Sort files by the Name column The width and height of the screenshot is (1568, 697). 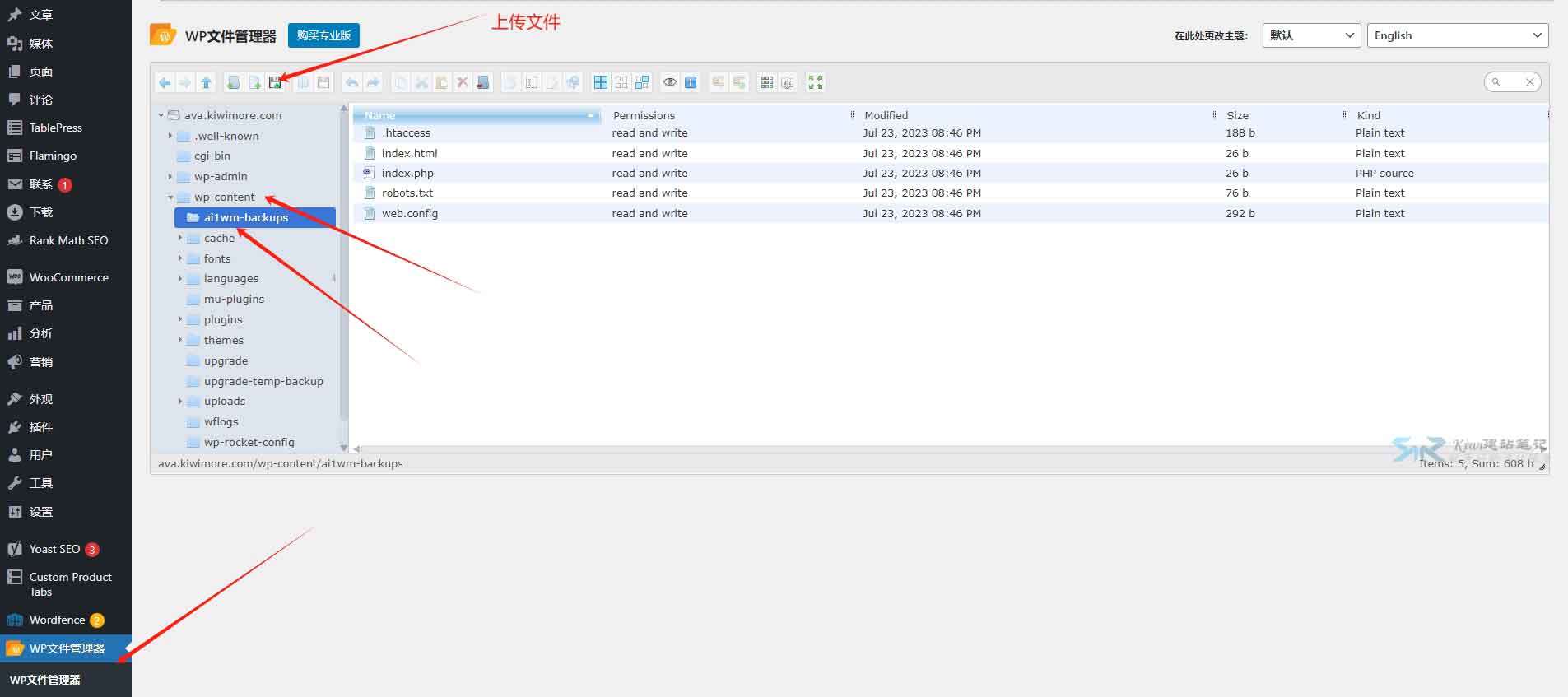pos(477,115)
